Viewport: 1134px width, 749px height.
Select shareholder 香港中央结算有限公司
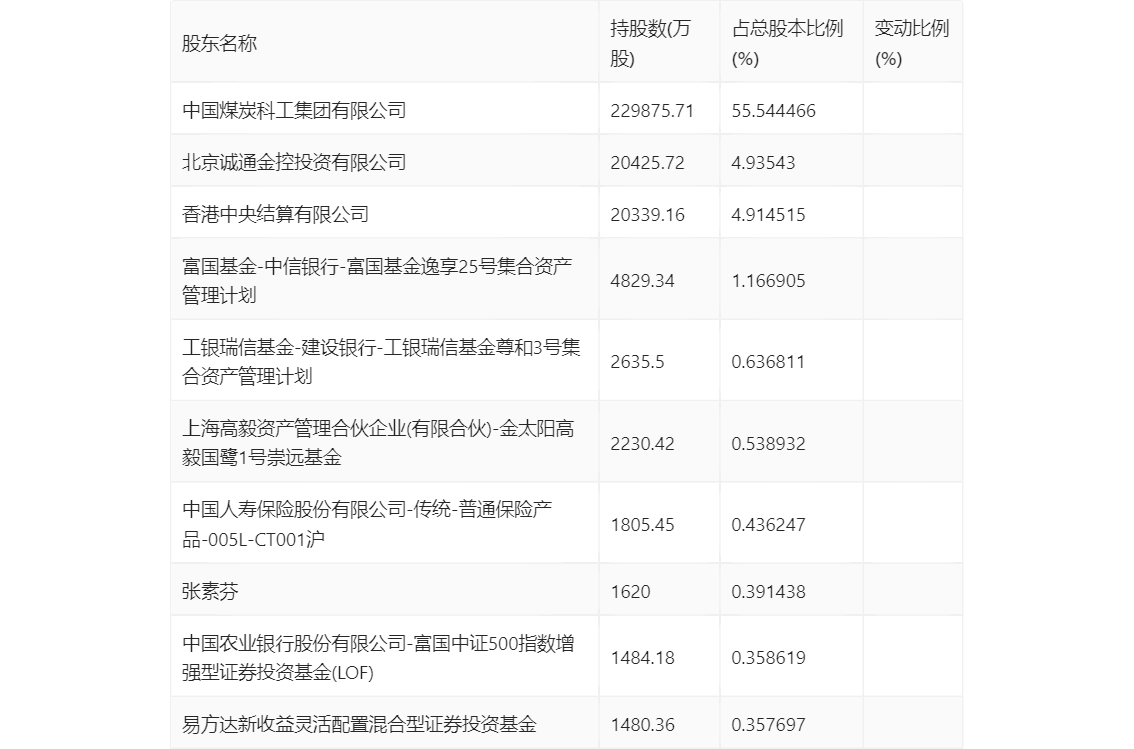(275, 214)
